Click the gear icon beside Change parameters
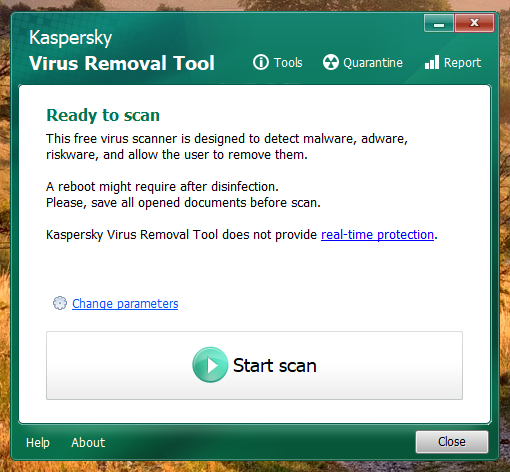Image resolution: width=510 pixels, height=472 pixels. click(60, 303)
